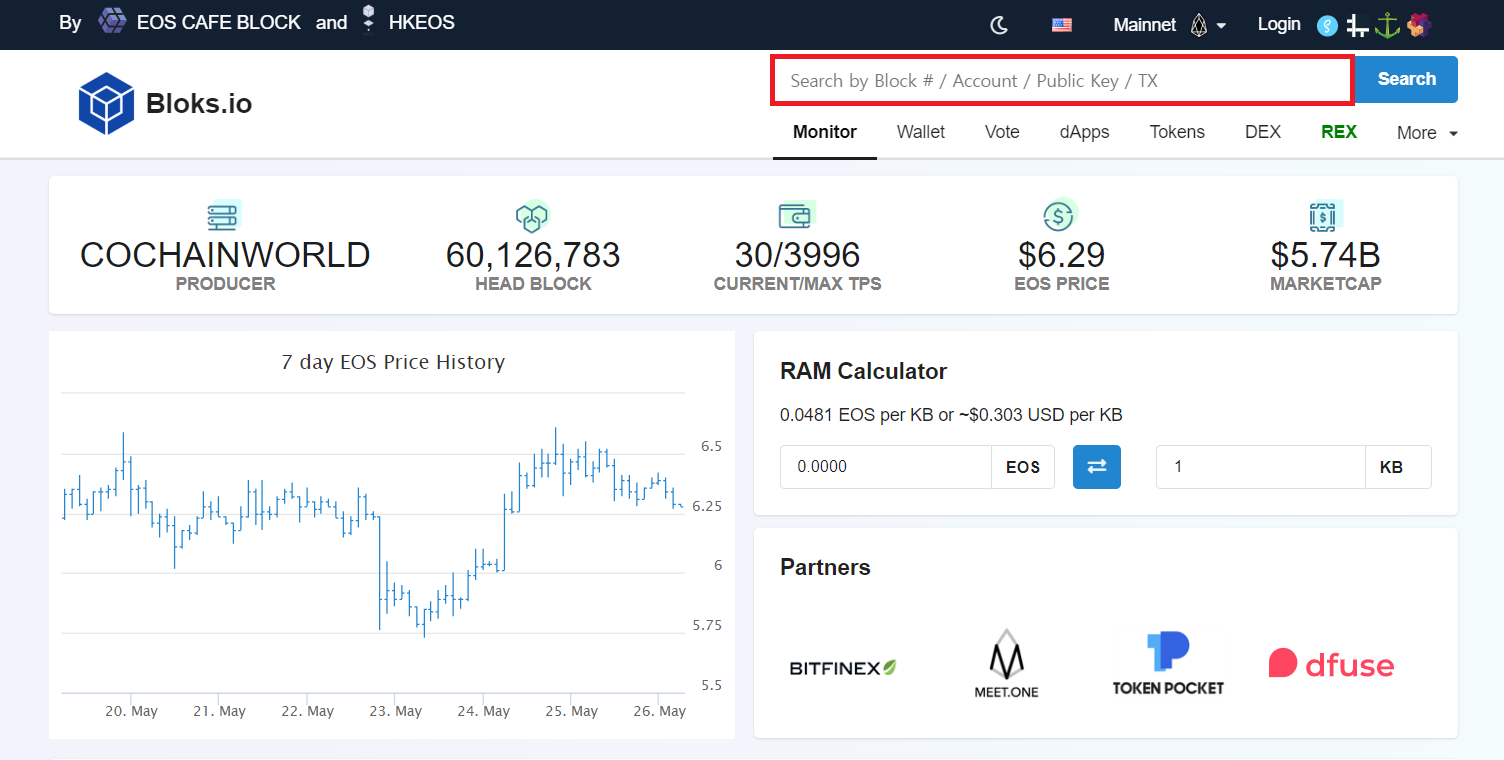Open the green REX tab
Viewport: 1504px width, 760px height.
coord(1339,132)
